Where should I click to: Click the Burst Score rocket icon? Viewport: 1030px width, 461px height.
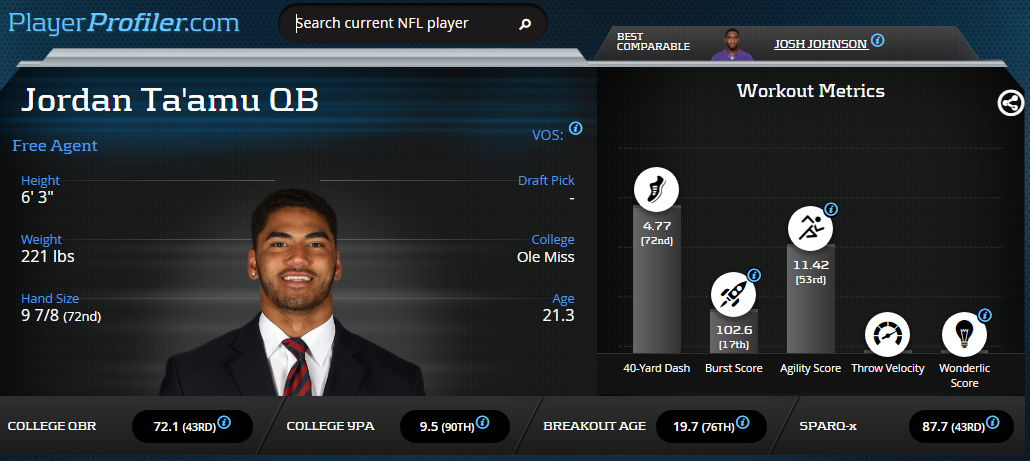[733, 294]
